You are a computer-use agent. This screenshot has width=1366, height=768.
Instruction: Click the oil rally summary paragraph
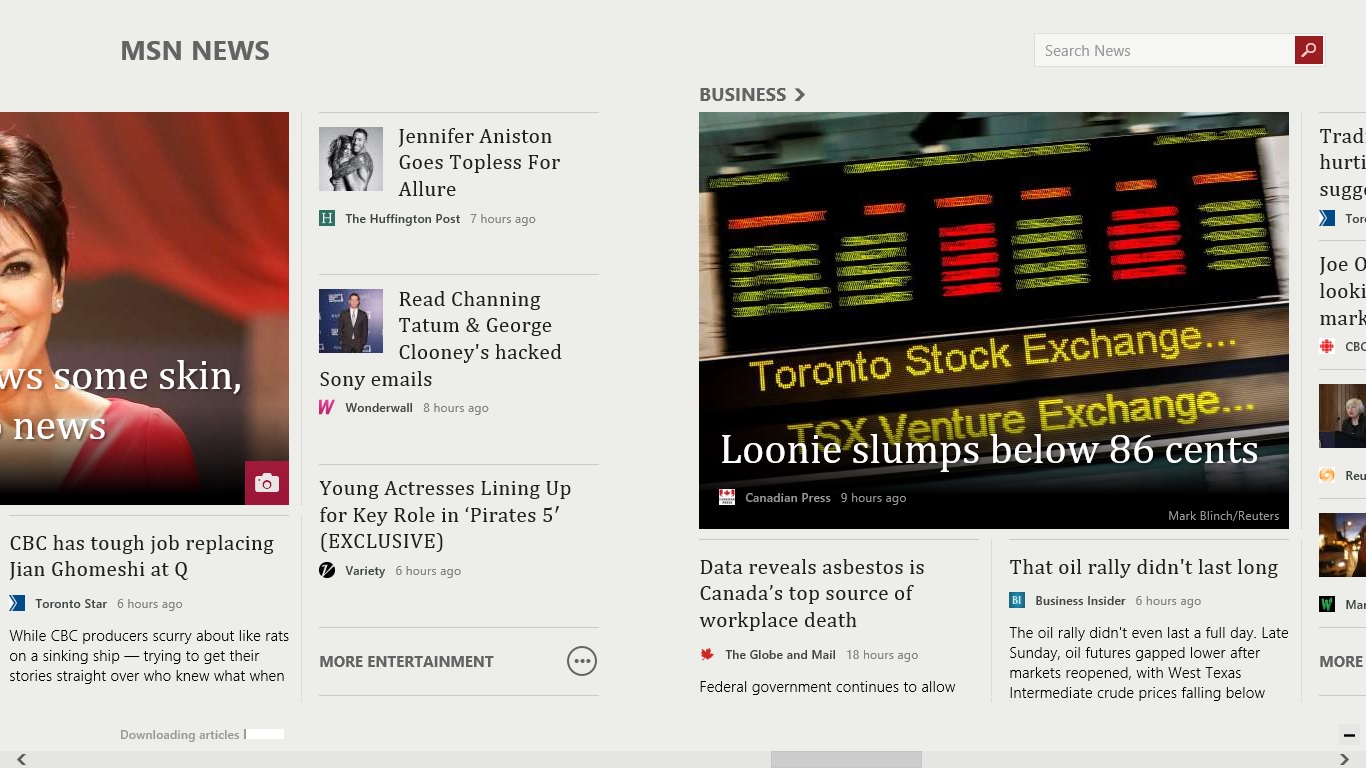click(x=1148, y=662)
